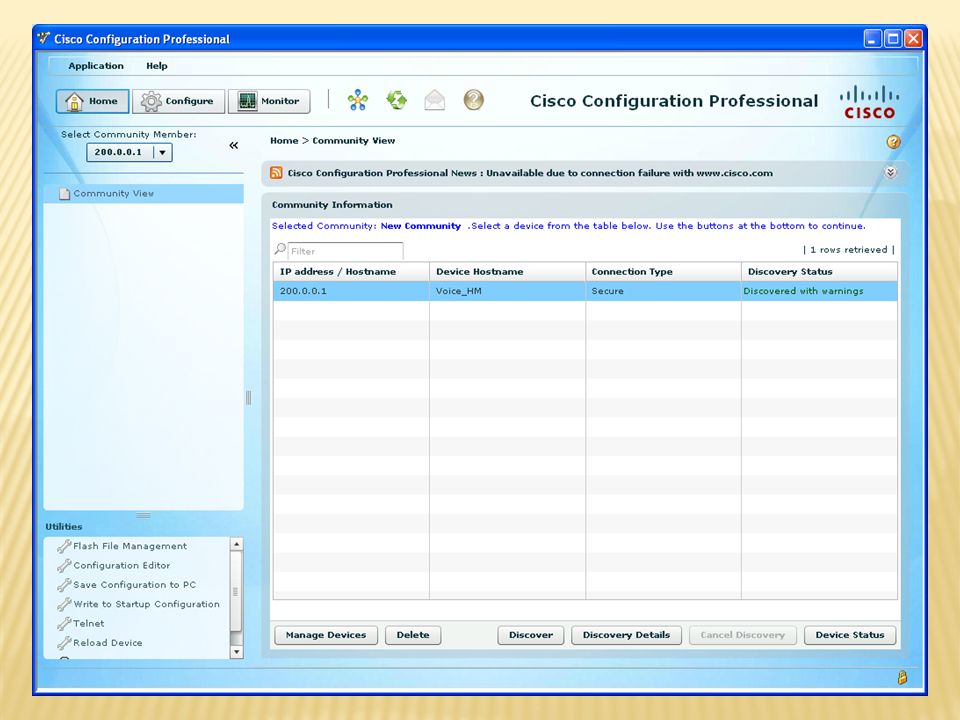Choose Write to Startup Configuration
The width and height of the screenshot is (960, 720).
coord(146,604)
